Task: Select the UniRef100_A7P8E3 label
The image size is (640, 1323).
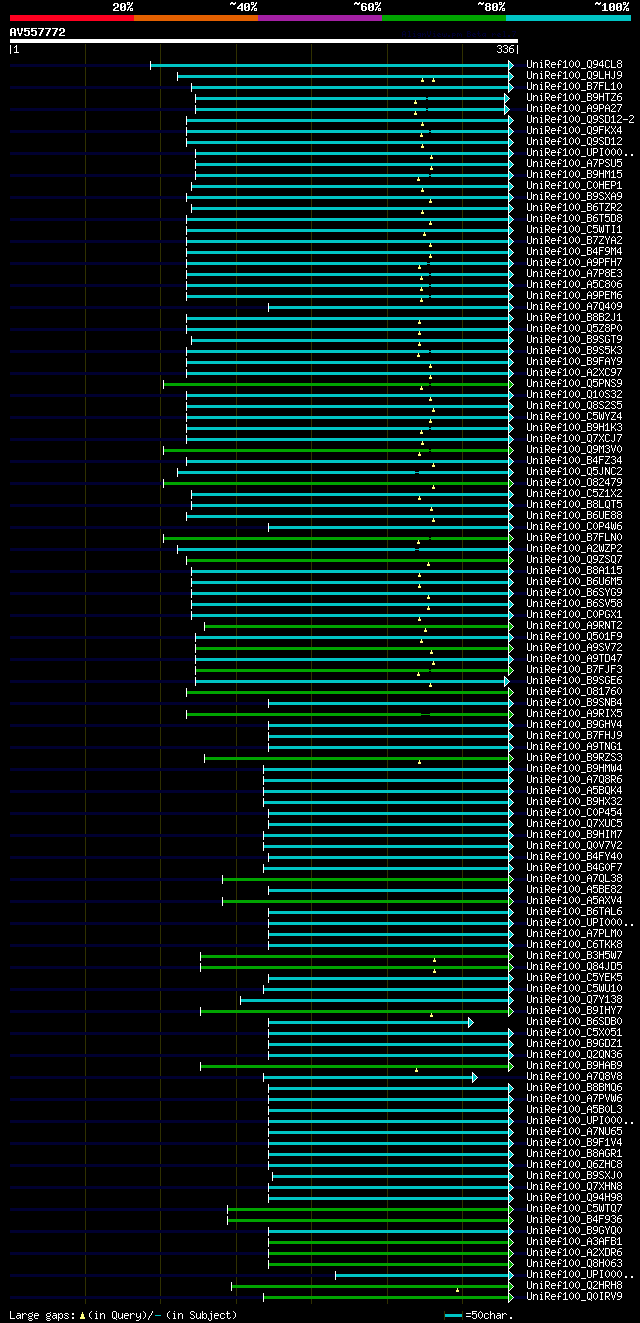Action: (x=574, y=274)
